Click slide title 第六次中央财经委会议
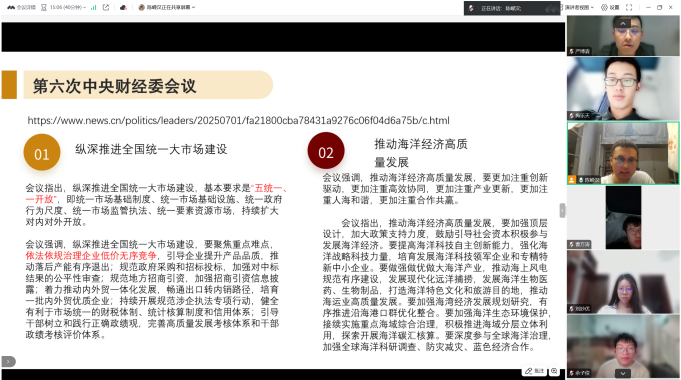The height and width of the screenshot is (380, 681). tap(114, 86)
